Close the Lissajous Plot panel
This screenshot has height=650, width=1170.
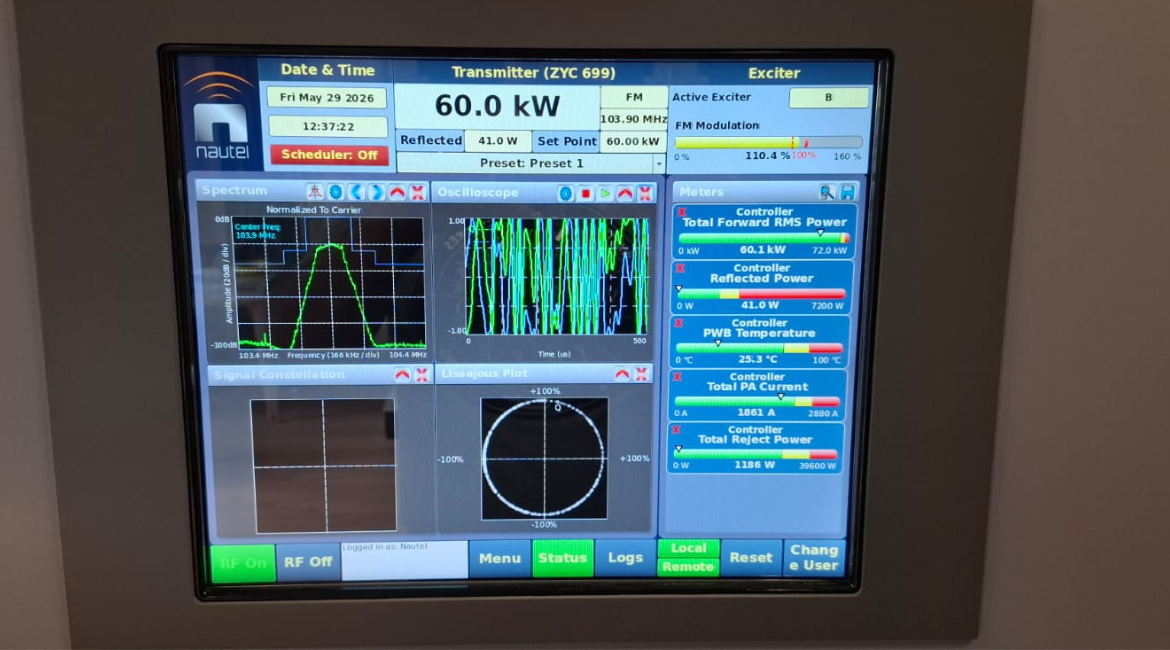point(642,374)
